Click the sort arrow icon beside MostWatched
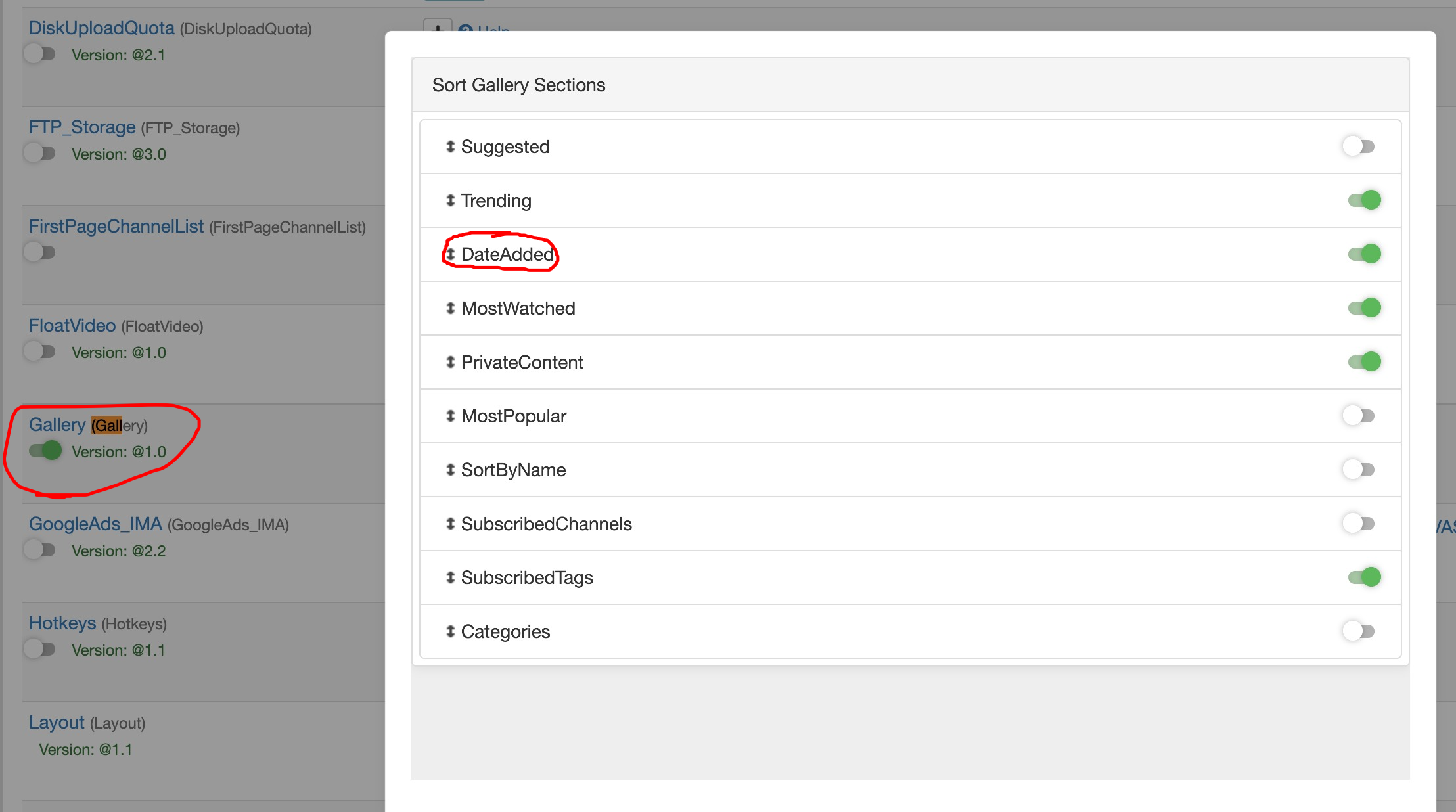The width and height of the screenshot is (1456, 812). [450, 308]
